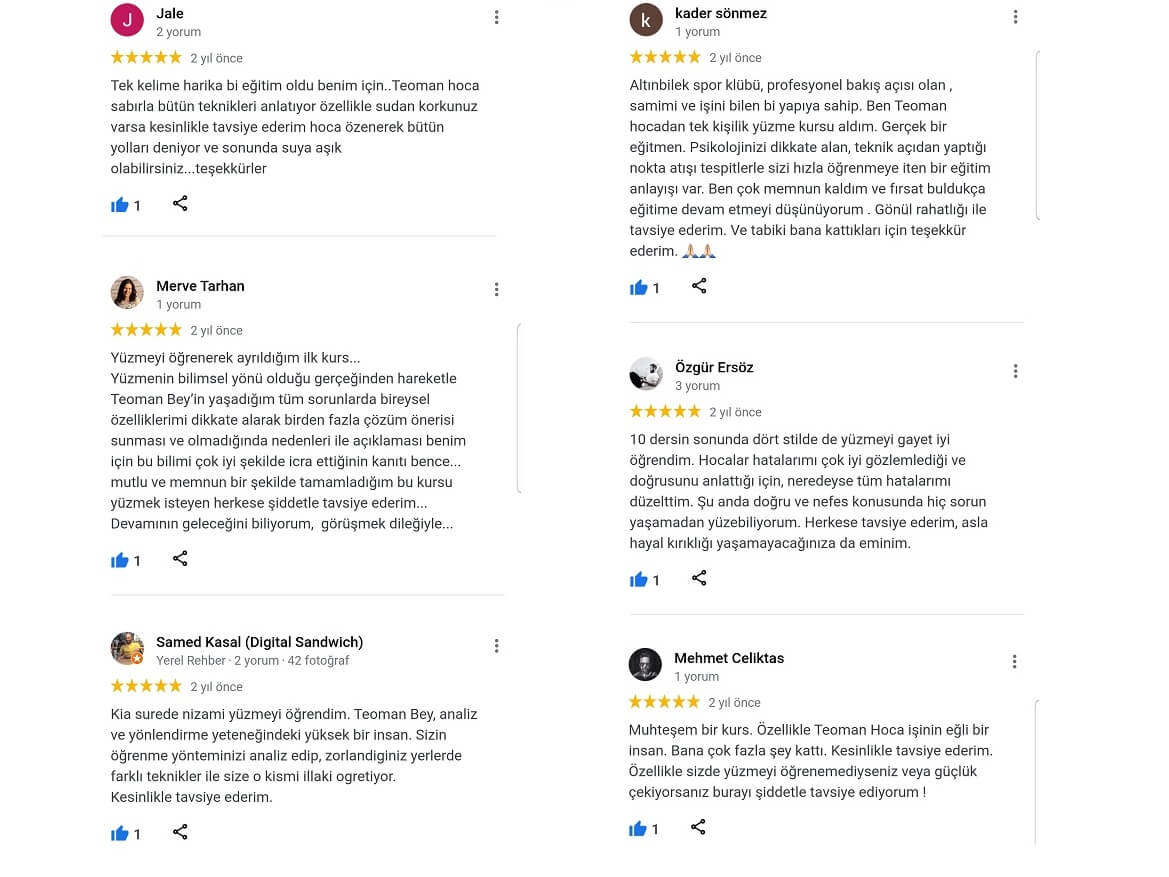Image resolution: width=1169 pixels, height=877 pixels.
Task: Open more options for Jale's review
Action: click(496, 17)
